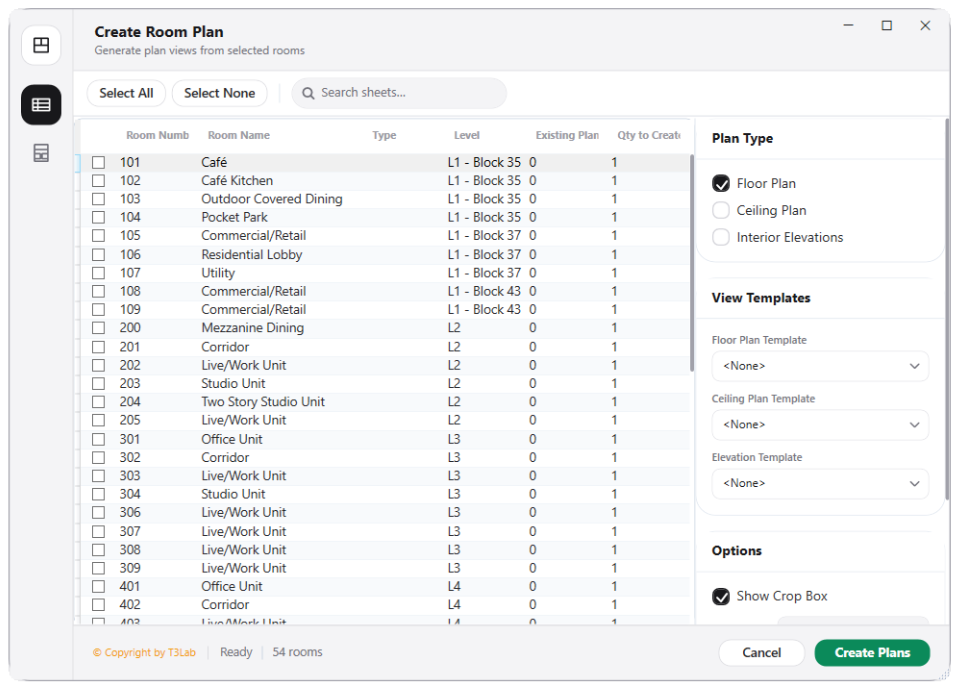The height and width of the screenshot is (690, 959).
Task: Click the search magnifier icon
Action: [x=308, y=93]
